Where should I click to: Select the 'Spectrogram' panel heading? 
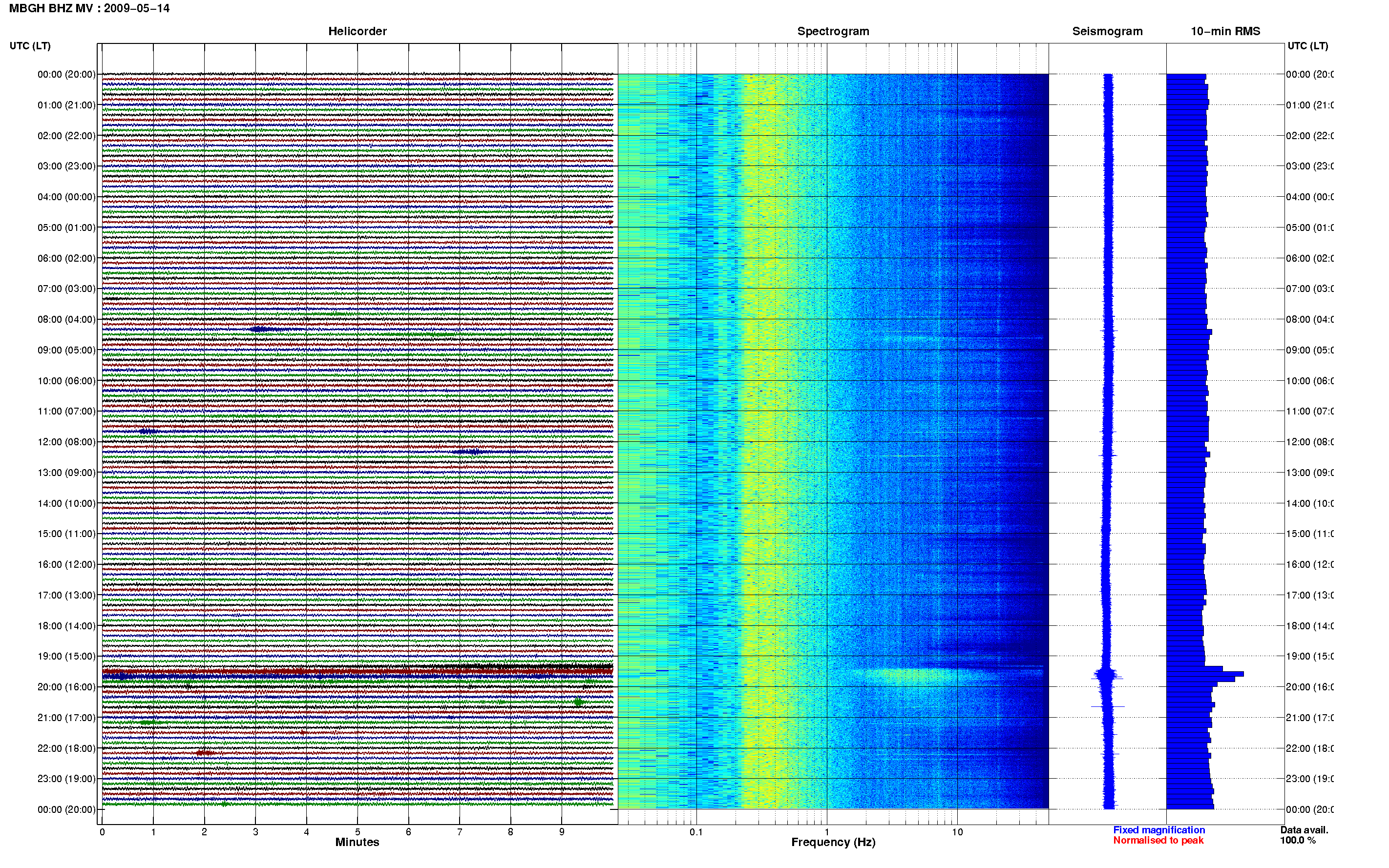pos(833,32)
